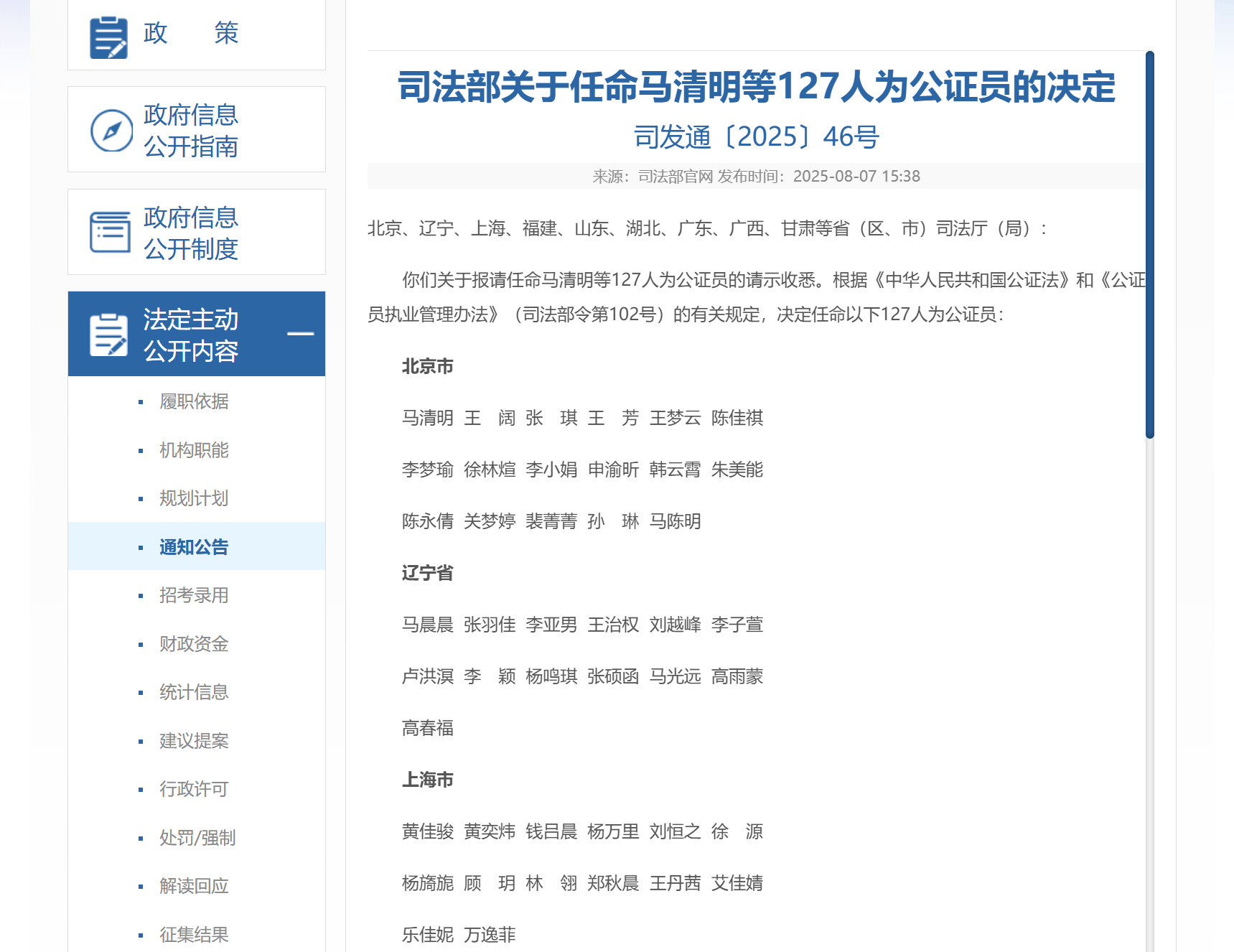The image size is (1234, 952).
Task: Click the document number 司发通〔2025〕46号
Action: point(757,136)
